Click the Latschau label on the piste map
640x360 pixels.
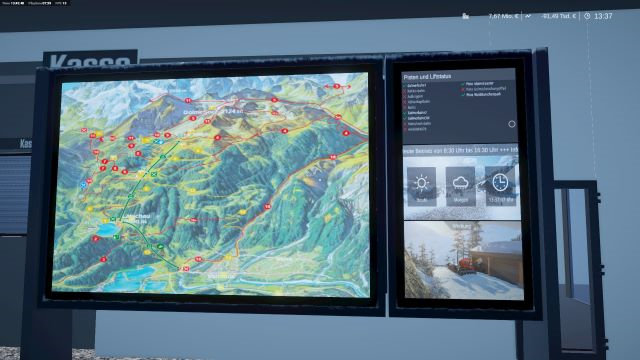tap(138, 216)
